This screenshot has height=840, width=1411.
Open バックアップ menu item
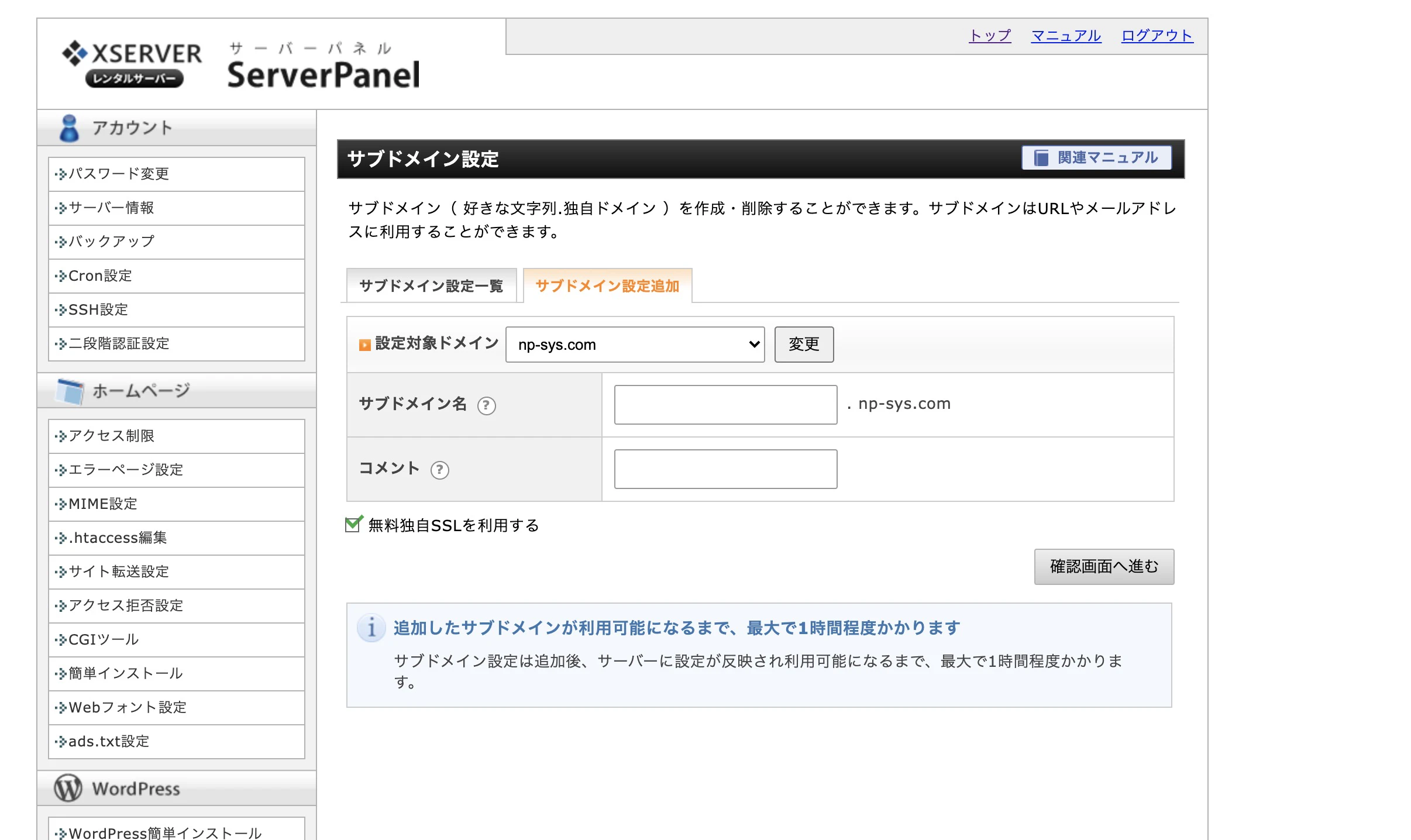click(177, 242)
